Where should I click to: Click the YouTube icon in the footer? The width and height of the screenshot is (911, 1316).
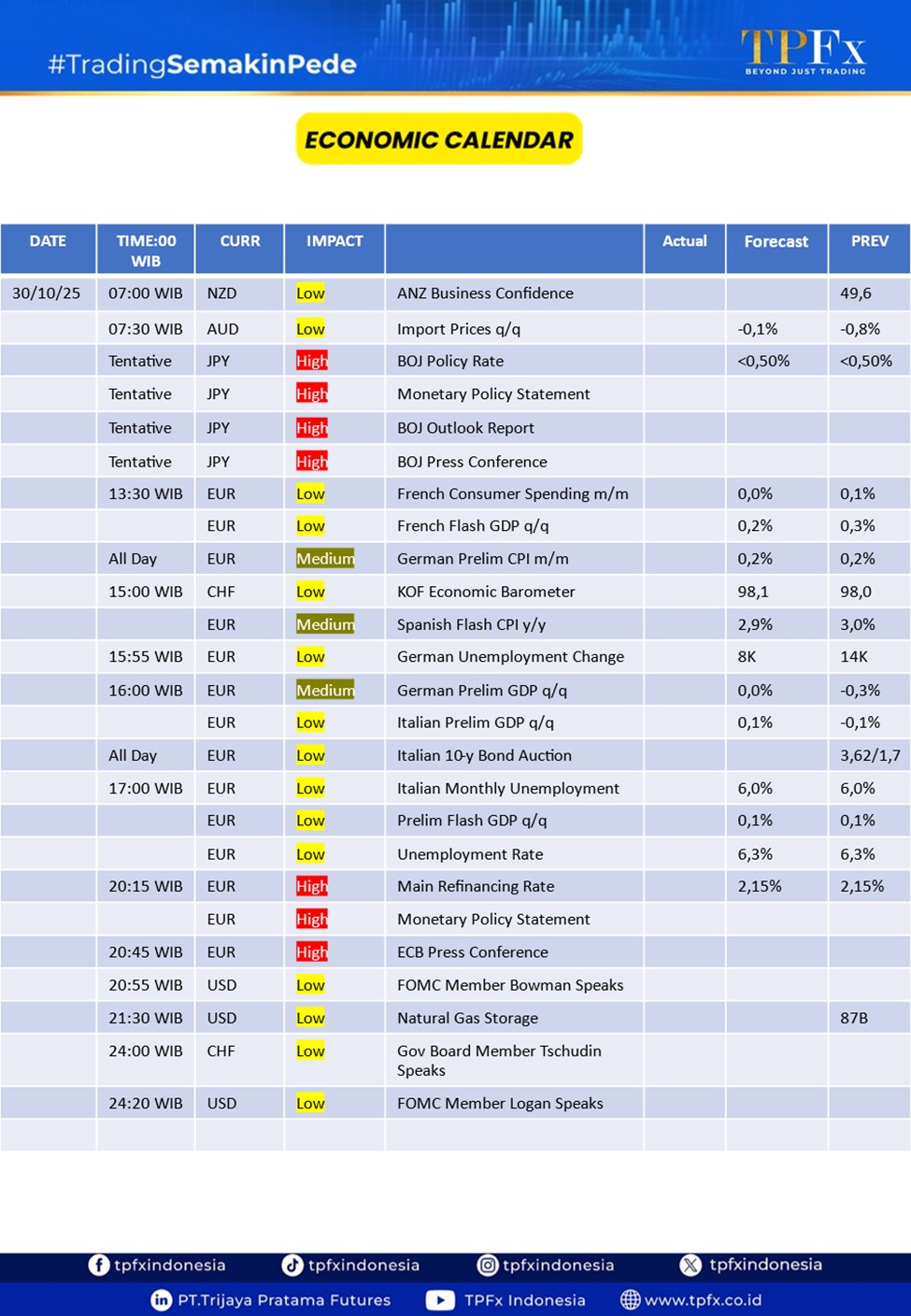coord(440,1300)
